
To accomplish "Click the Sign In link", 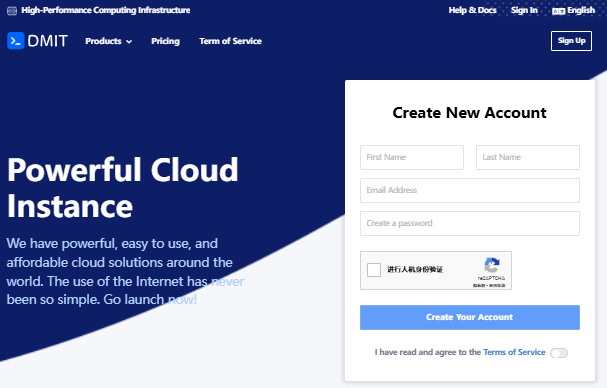I will click(524, 10).
